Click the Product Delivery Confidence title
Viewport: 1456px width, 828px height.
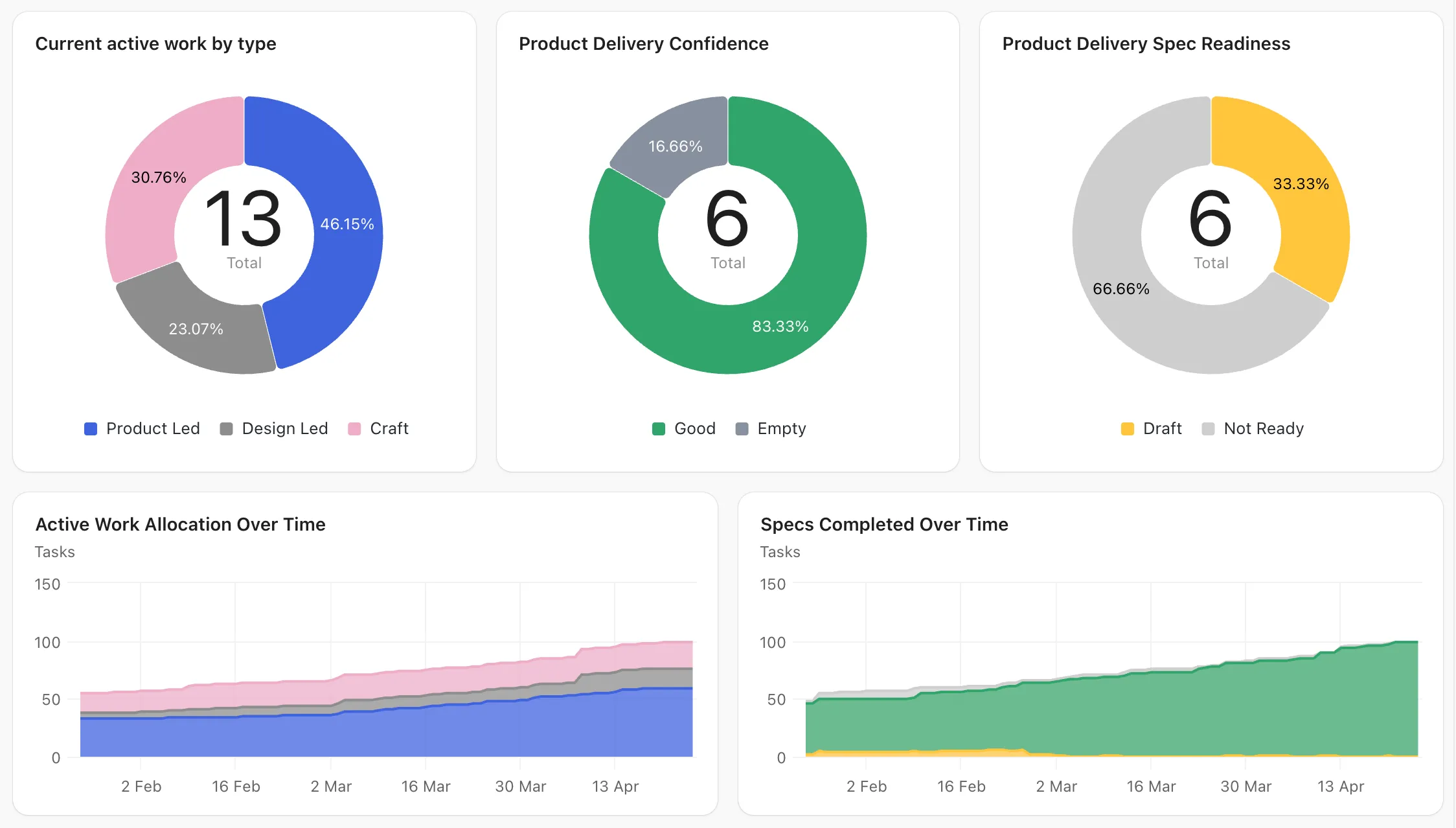pyautogui.click(x=644, y=44)
